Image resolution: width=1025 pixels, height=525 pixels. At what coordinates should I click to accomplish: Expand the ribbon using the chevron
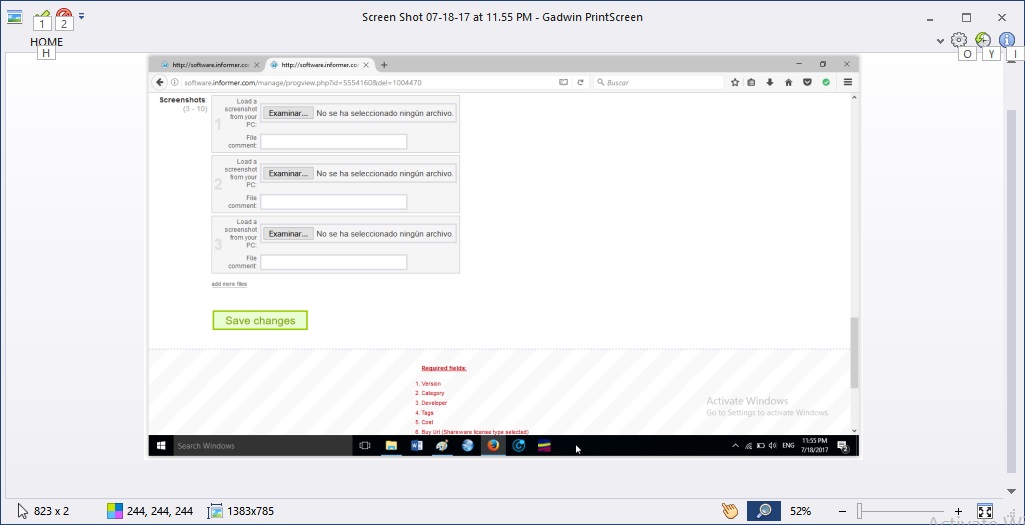pyautogui.click(x=940, y=41)
